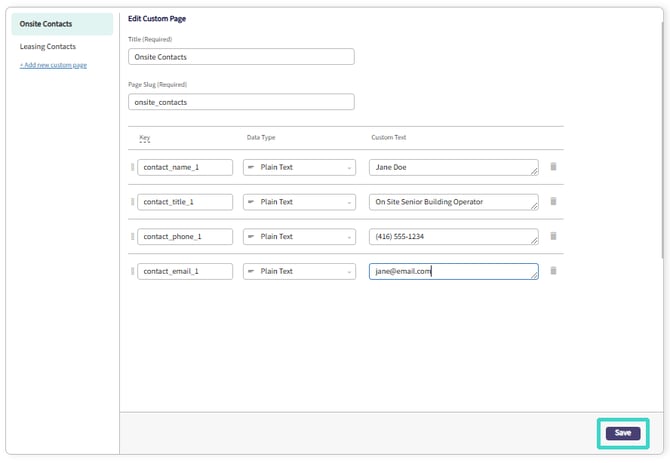This screenshot has width=670, height=463.
Task: Change Data Type for contact_email_1 row
Action: pos(299,271)
